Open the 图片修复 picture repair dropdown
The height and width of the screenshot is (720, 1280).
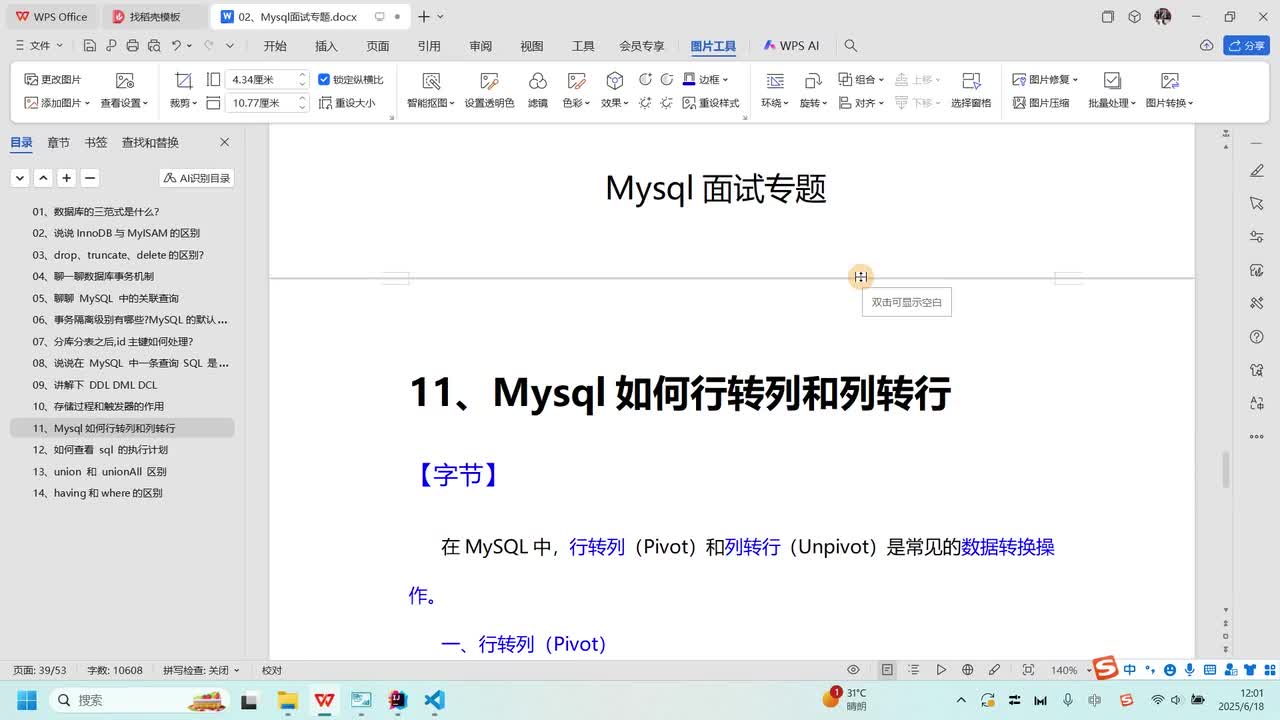1045,79
